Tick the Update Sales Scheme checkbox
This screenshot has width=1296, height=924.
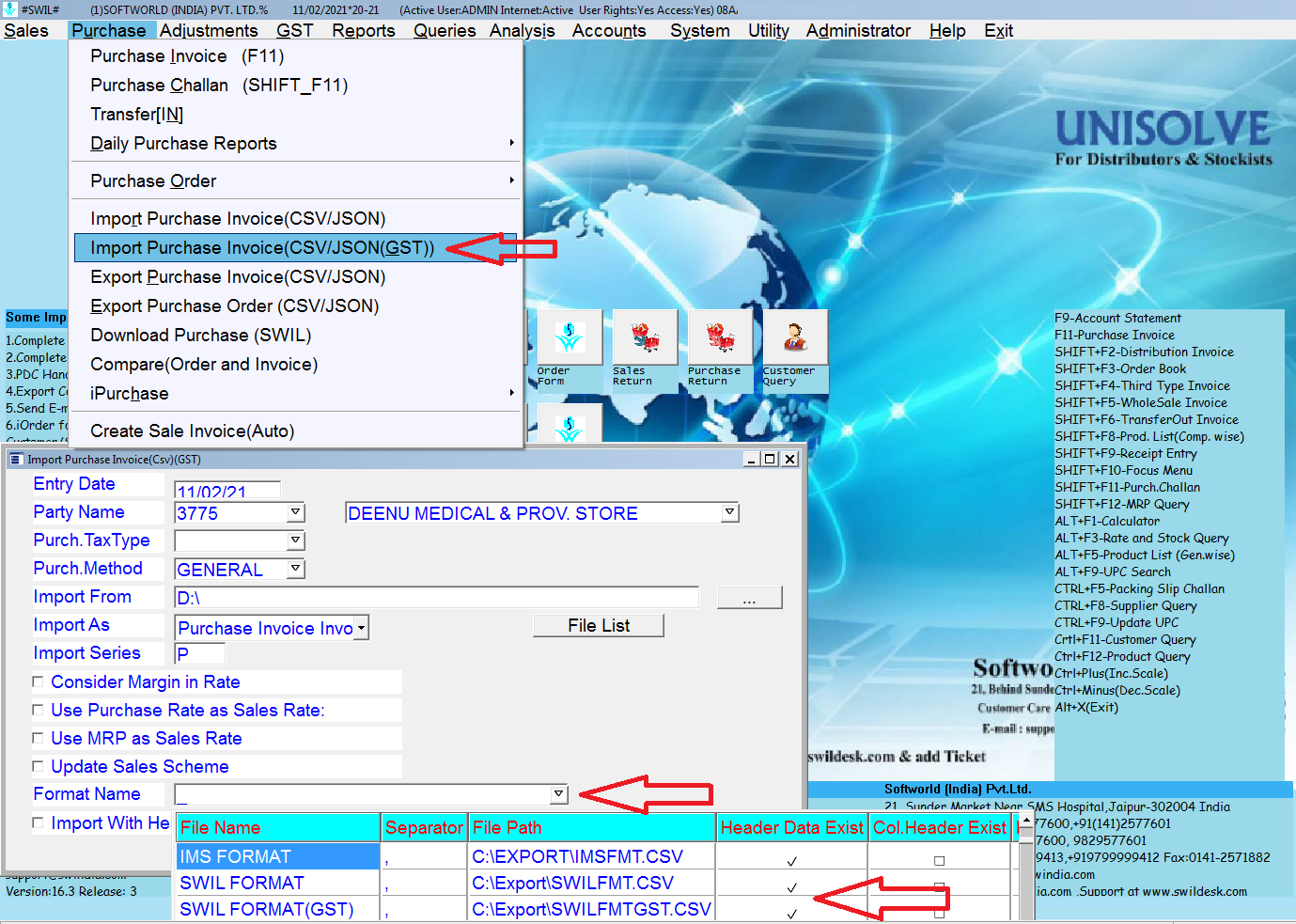(x=38, y=767)
